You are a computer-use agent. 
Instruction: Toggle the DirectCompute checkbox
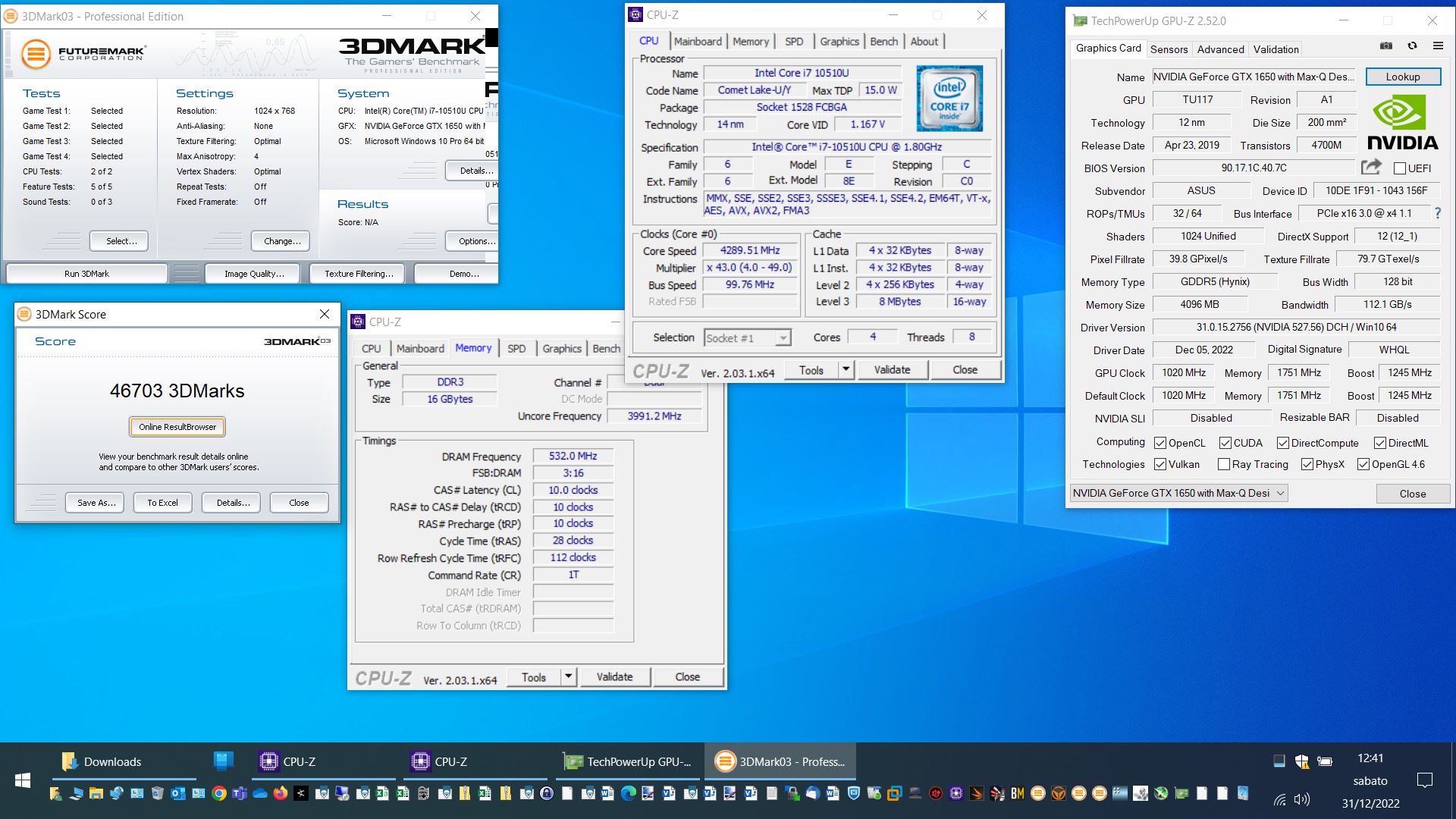coord(1283,443)
